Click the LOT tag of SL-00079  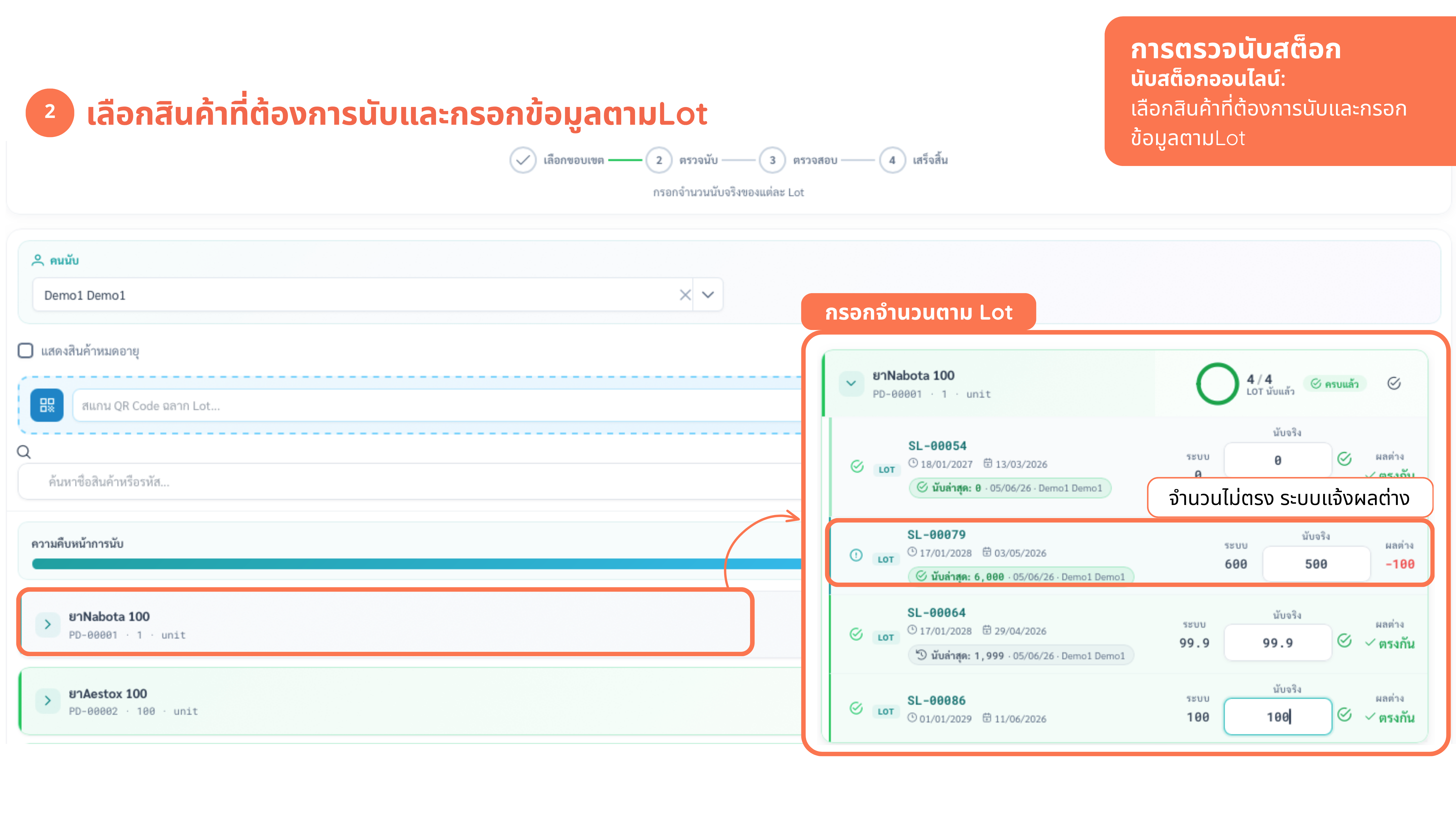[886, 559]
